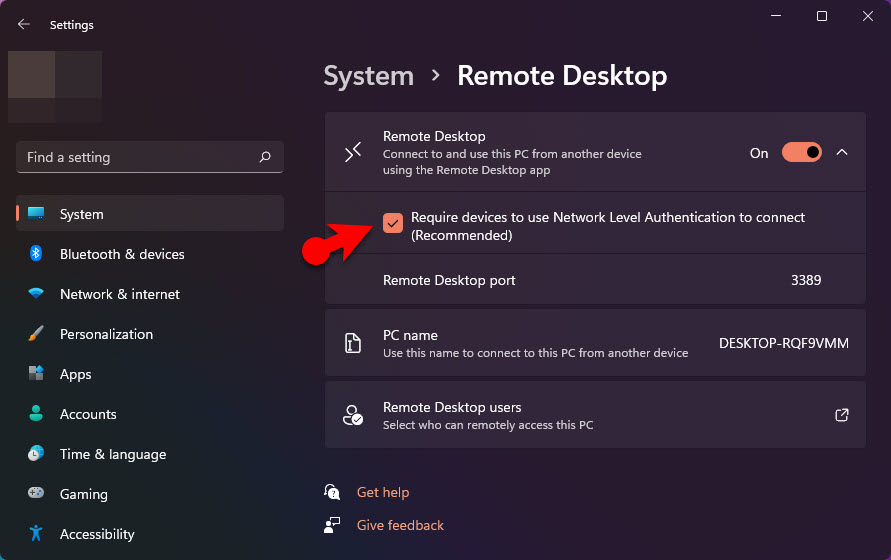Open Gaming settings
This screenshot has width=891, height=560.
(x=150, y=493)
